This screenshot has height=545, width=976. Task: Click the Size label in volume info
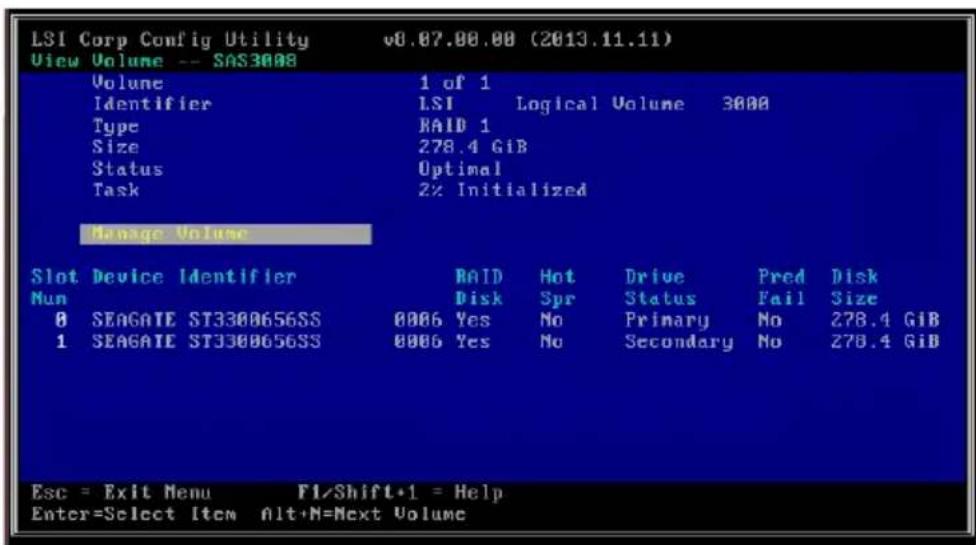coord(116,147)
